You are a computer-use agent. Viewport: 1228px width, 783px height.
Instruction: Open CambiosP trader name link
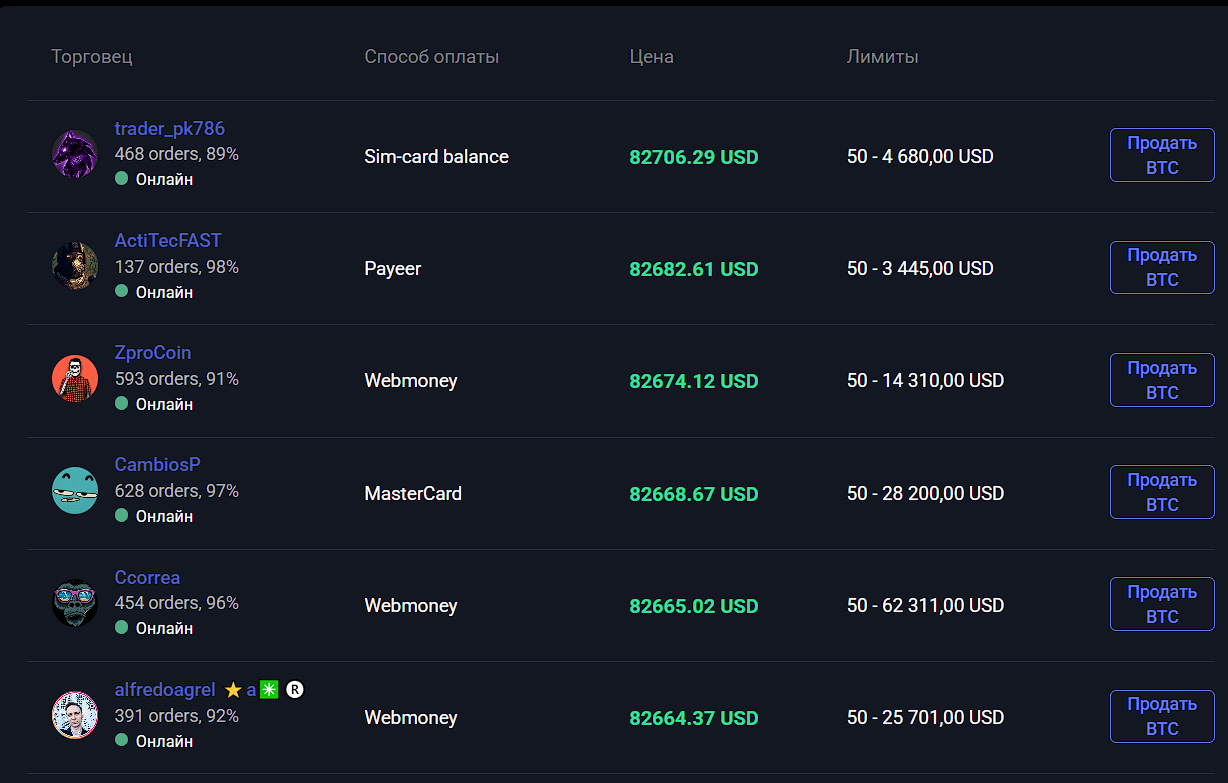(x=158, y=465)
